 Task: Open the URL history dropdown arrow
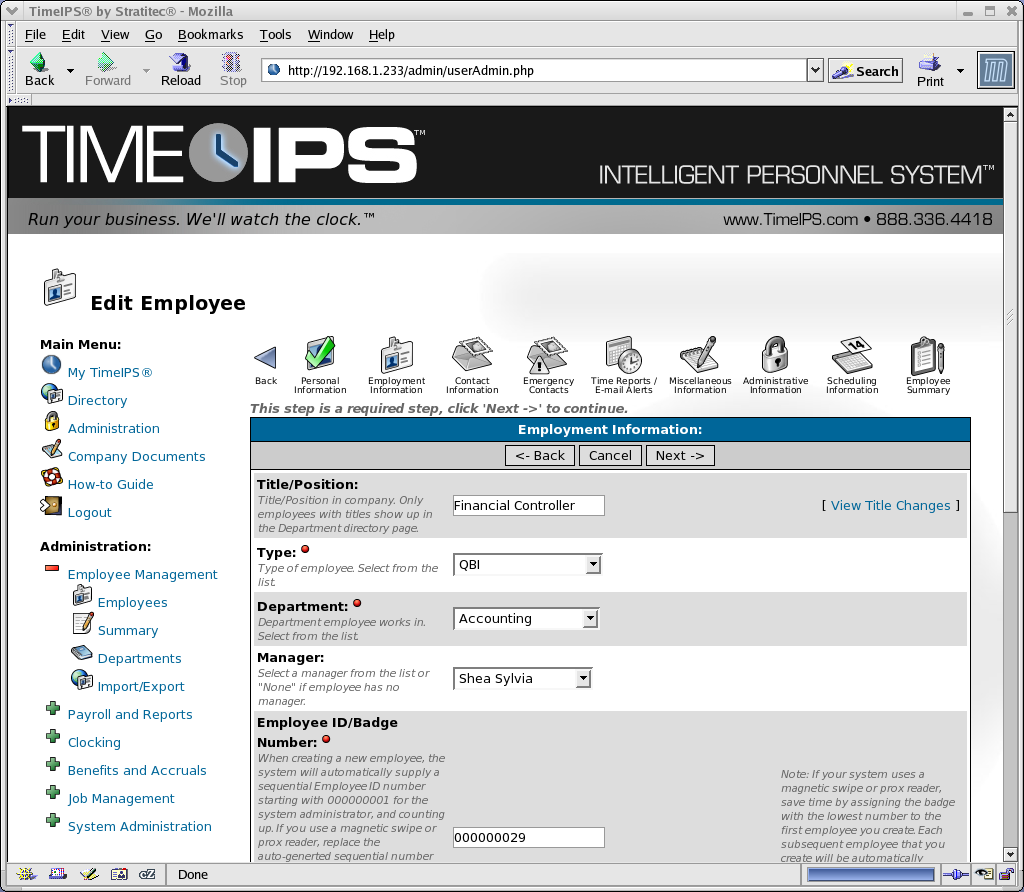point(814,70)
